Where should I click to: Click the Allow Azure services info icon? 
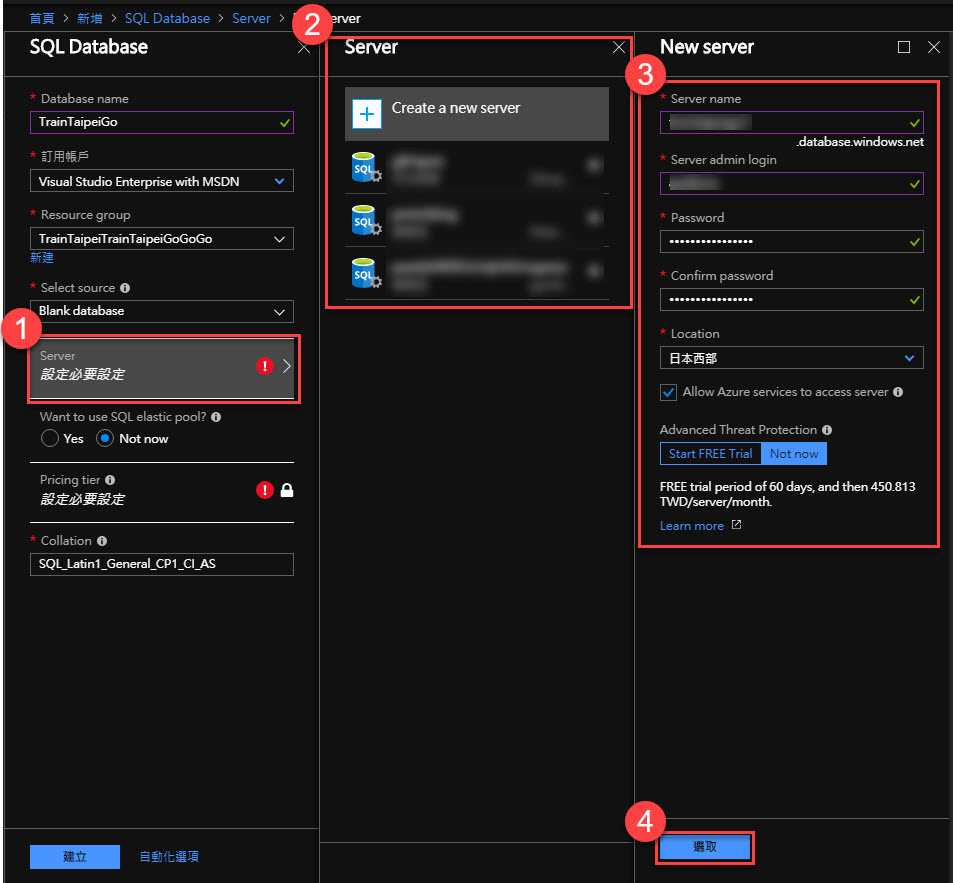898,392
